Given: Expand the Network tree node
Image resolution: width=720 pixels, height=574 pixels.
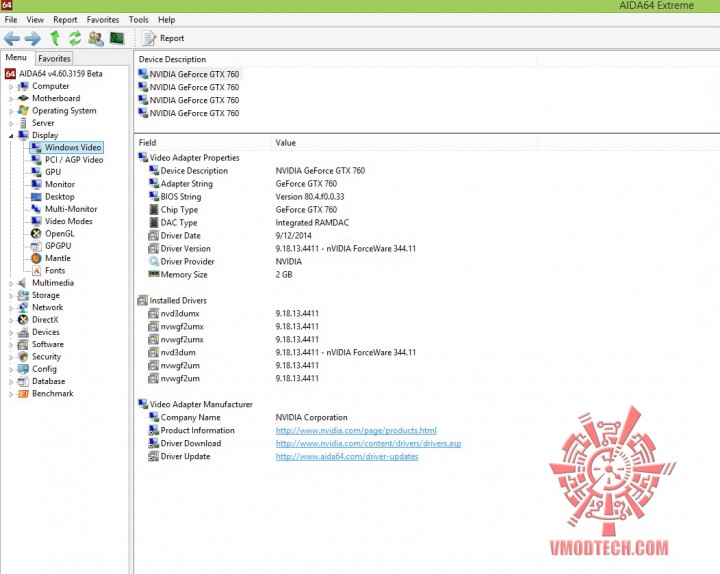Looking at the screenshot, I should [x=11, y=308].
